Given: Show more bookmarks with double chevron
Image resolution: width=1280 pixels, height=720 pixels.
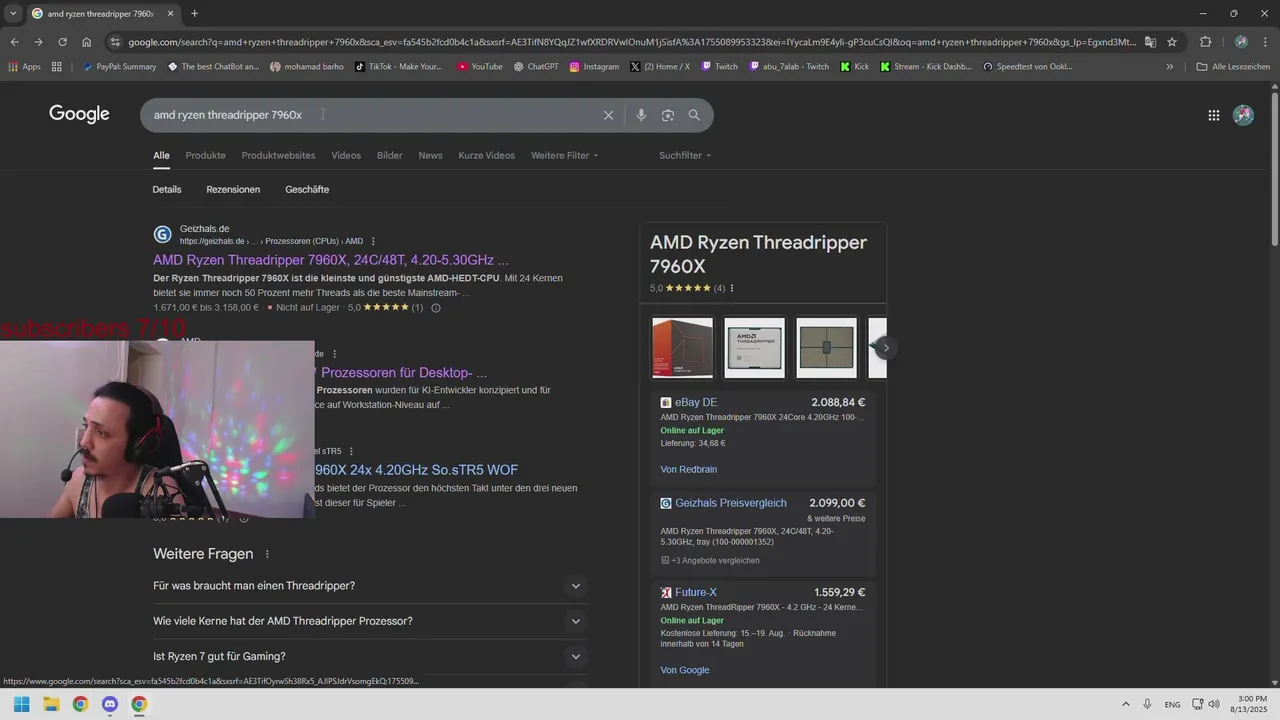Looking at the screenshot, I should point(1169,67).
